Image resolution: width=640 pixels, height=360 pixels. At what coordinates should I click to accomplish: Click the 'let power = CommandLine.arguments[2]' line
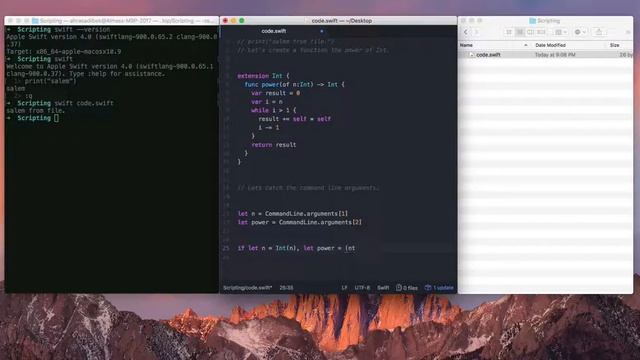point(300,222)
